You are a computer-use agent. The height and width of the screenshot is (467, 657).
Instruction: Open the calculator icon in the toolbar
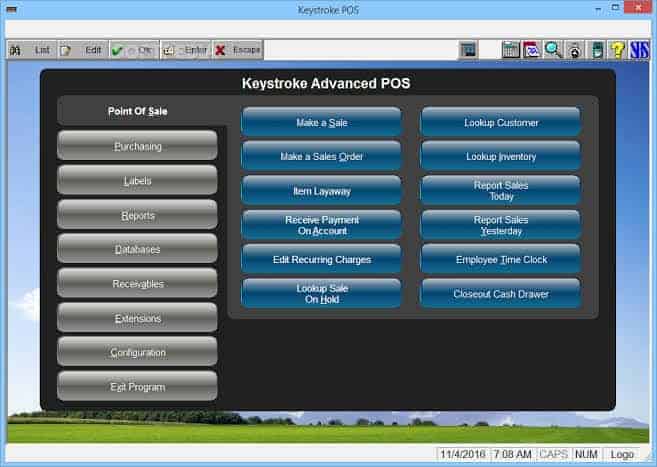click(x=511, y=50)
